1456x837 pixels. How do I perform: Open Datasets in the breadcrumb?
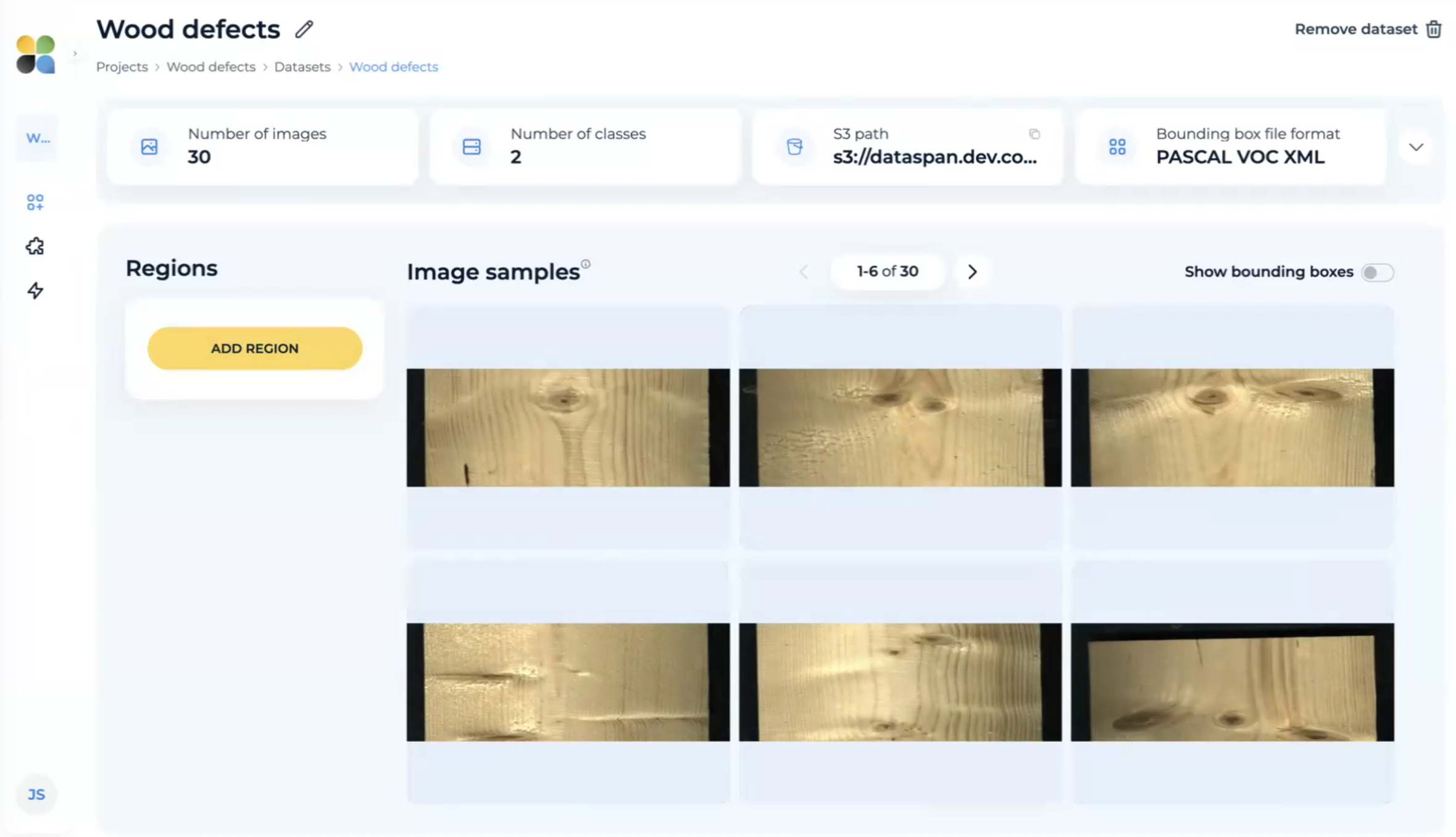[x=302, y=67]
